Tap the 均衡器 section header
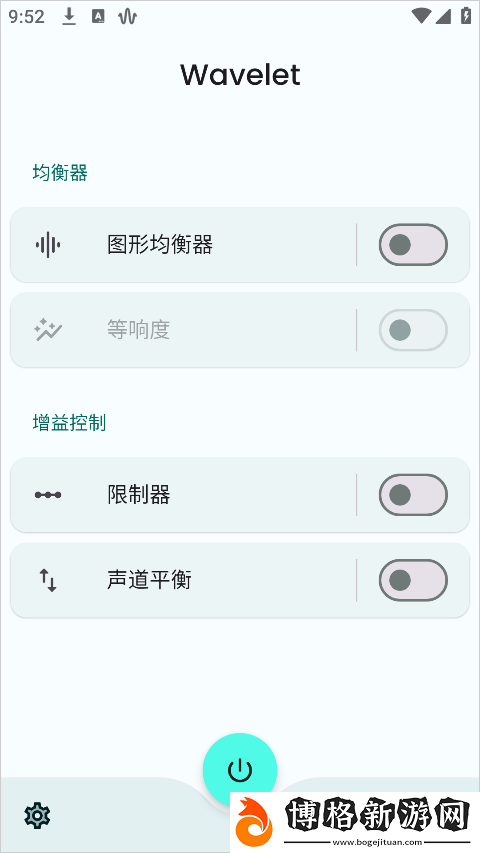Image resolution: width=480 pixels, height=853 pixels. [x=60, y=173]
